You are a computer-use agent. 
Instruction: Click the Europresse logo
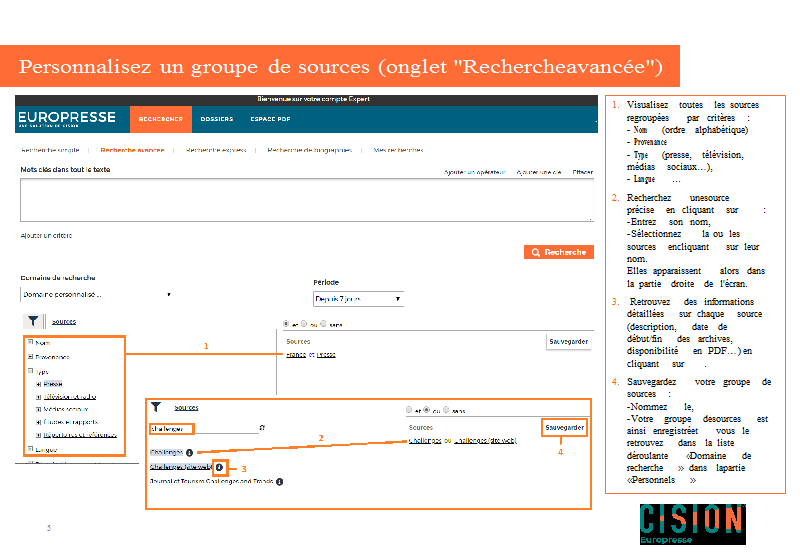[67, 119]
